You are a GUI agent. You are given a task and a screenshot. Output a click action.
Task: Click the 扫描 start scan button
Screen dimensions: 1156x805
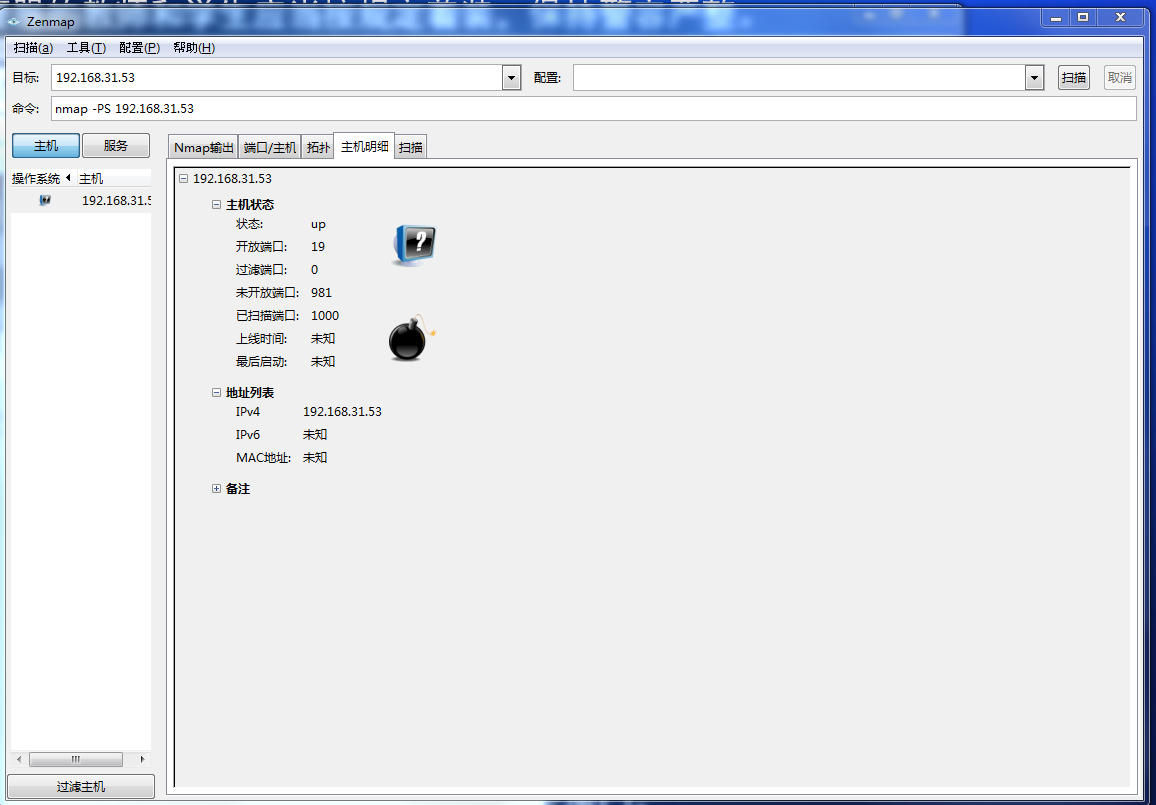1073,77
